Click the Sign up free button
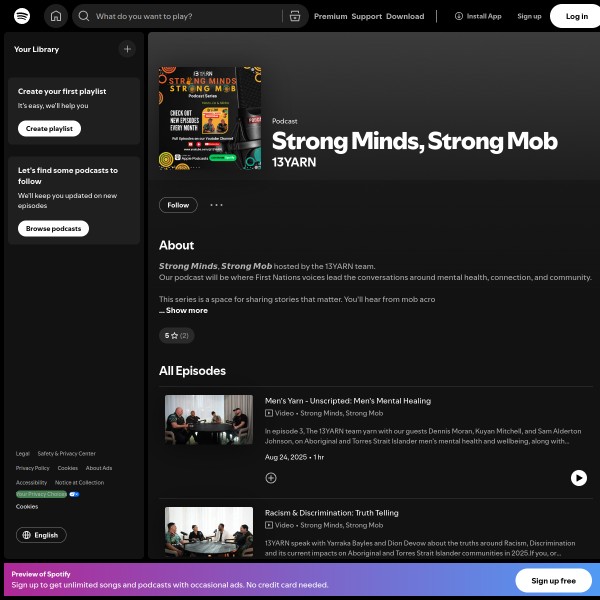600x600 pixels. [x=553, y=580]
